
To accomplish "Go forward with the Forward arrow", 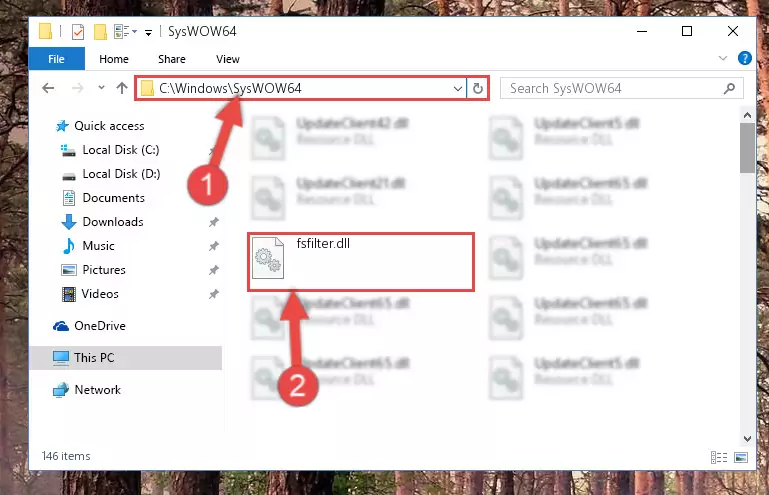I will pyautogui.click(x=77, y=88).
